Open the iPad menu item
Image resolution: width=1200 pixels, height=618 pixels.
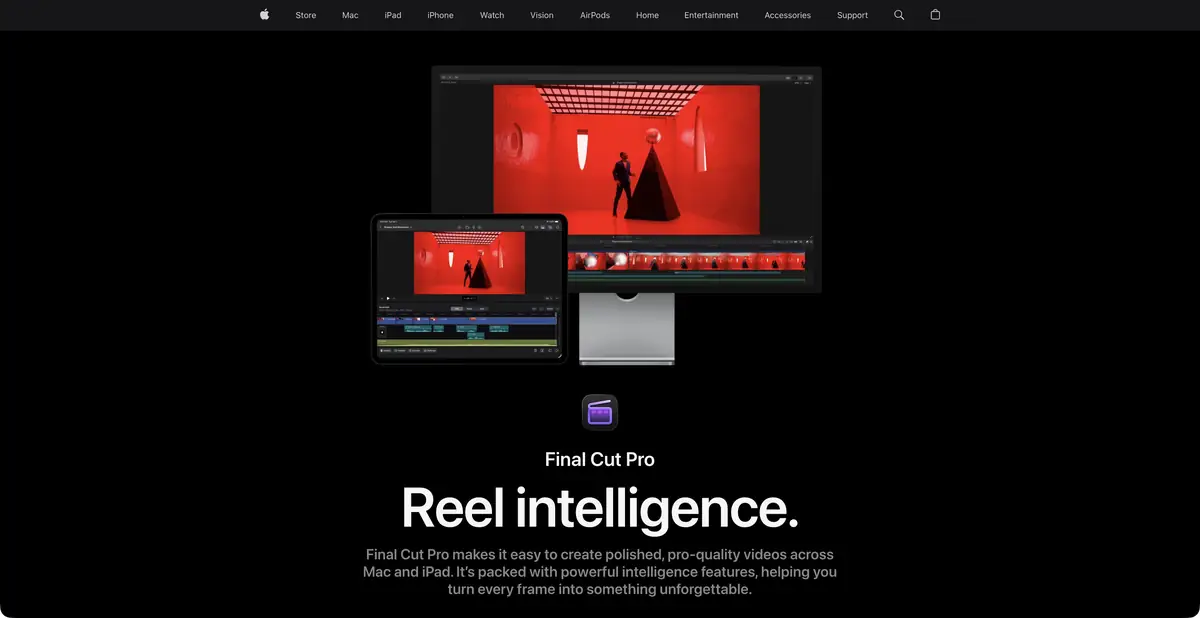pyautogui.click(x=393, y=15)
